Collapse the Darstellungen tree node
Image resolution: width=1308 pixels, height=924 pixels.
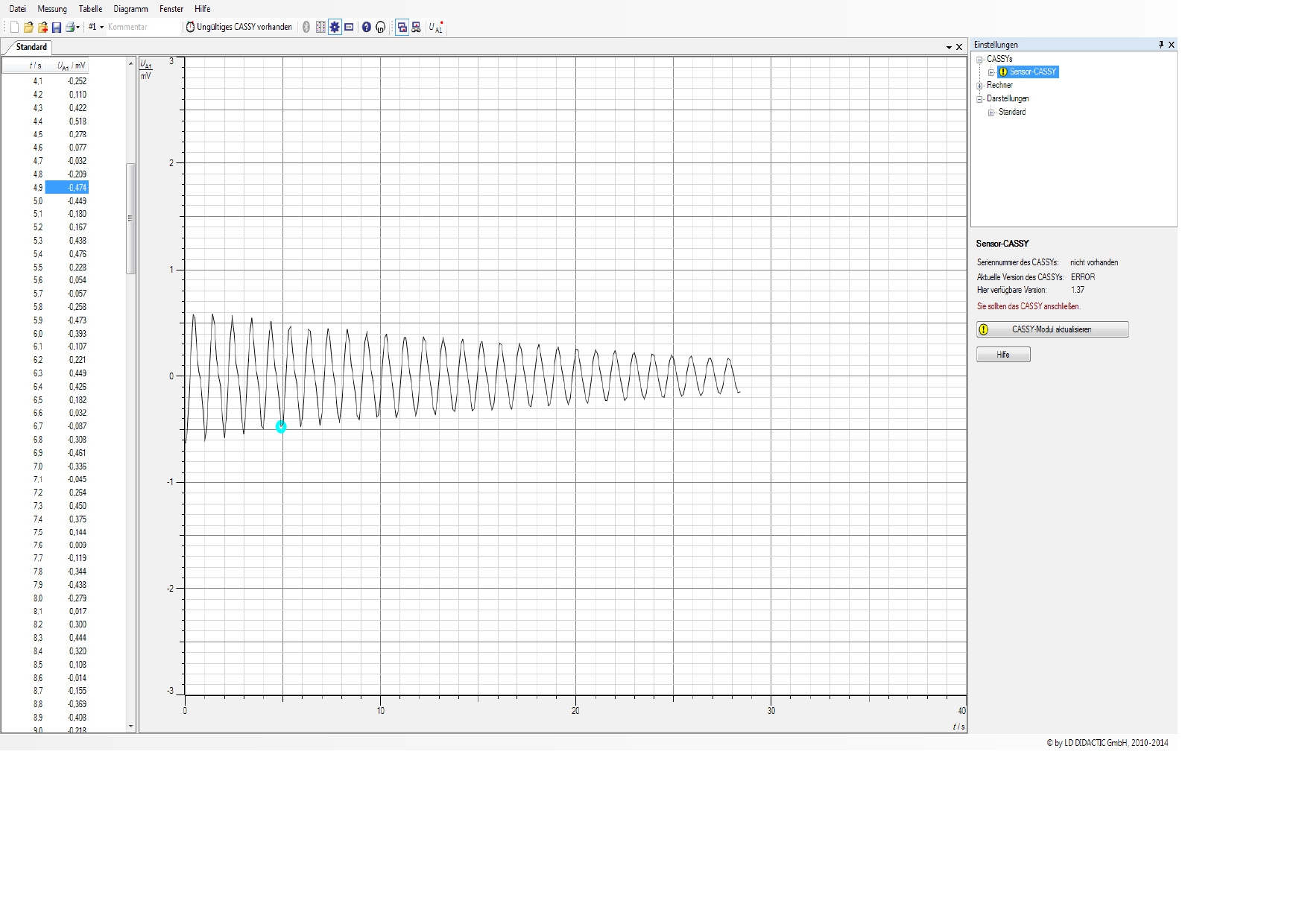click(x=980, y=99)
